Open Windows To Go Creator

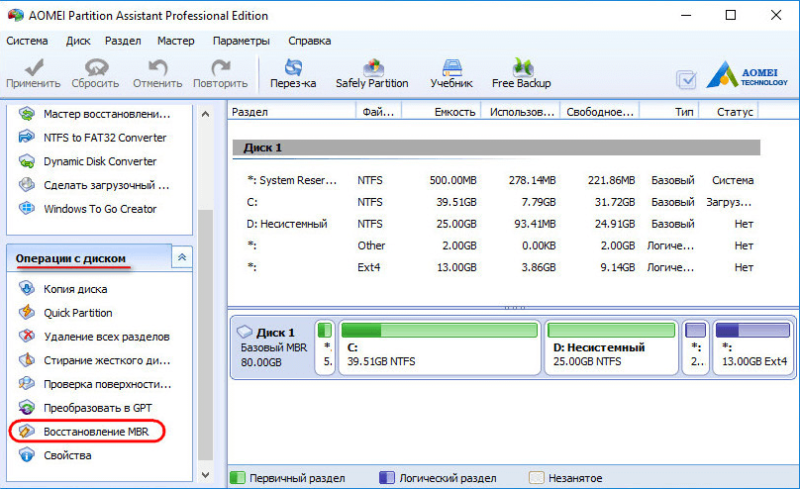[x=88, y=209]
